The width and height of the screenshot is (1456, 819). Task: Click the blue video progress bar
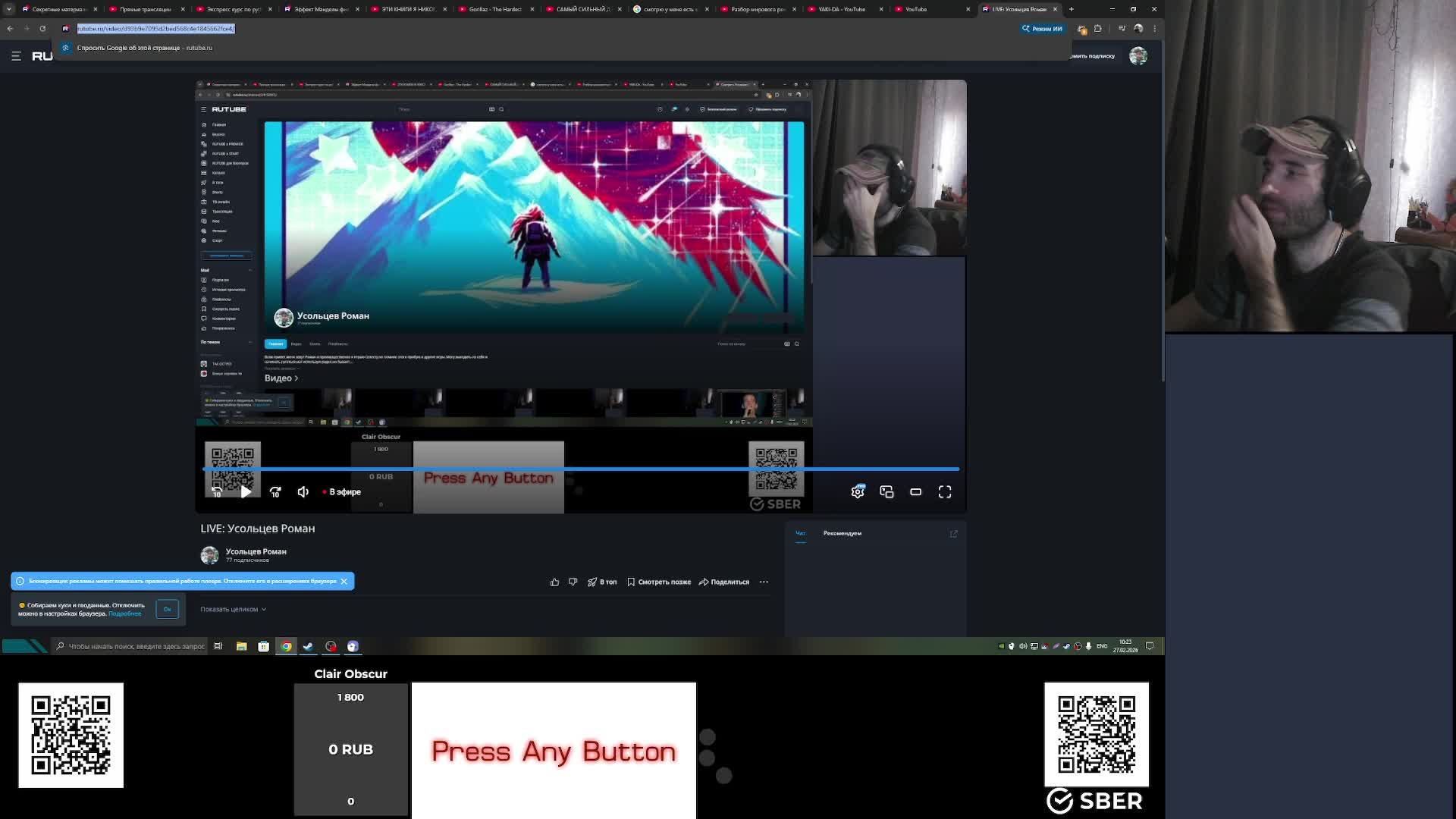(x=580, y=469)
